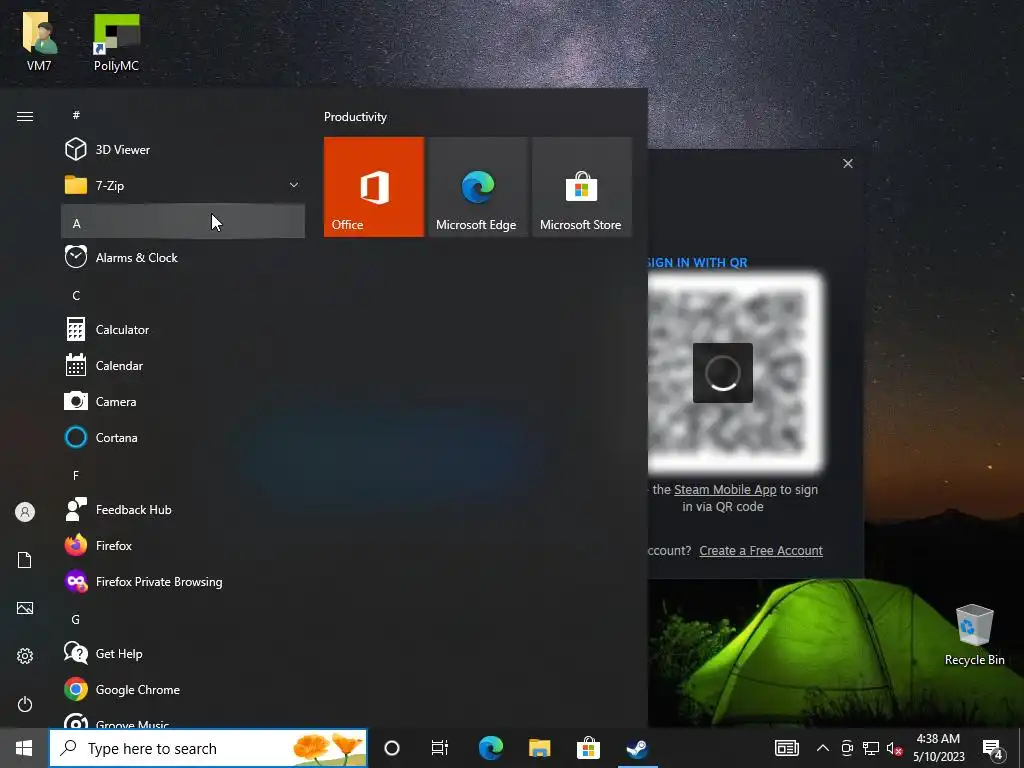Click the letter C section header
Screen dimensions: 1024x768
point(183,295)
